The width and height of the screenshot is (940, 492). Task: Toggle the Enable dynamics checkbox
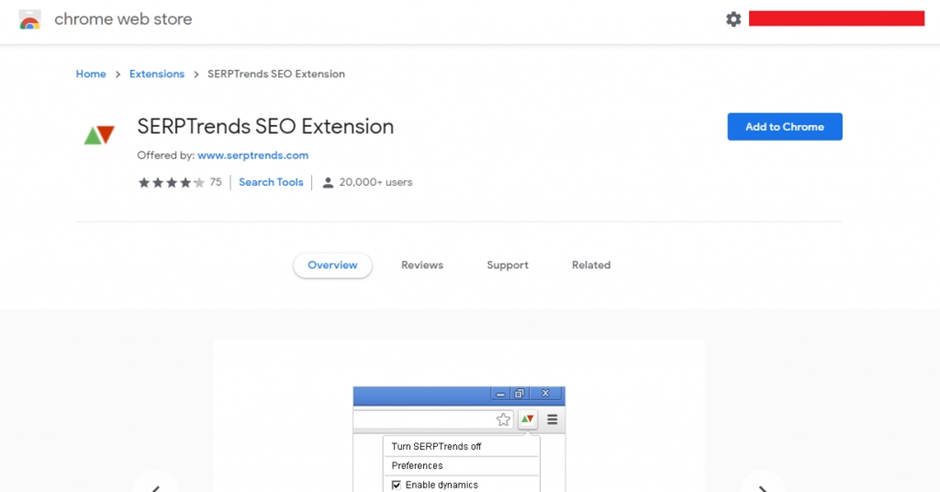pos(396,485)
